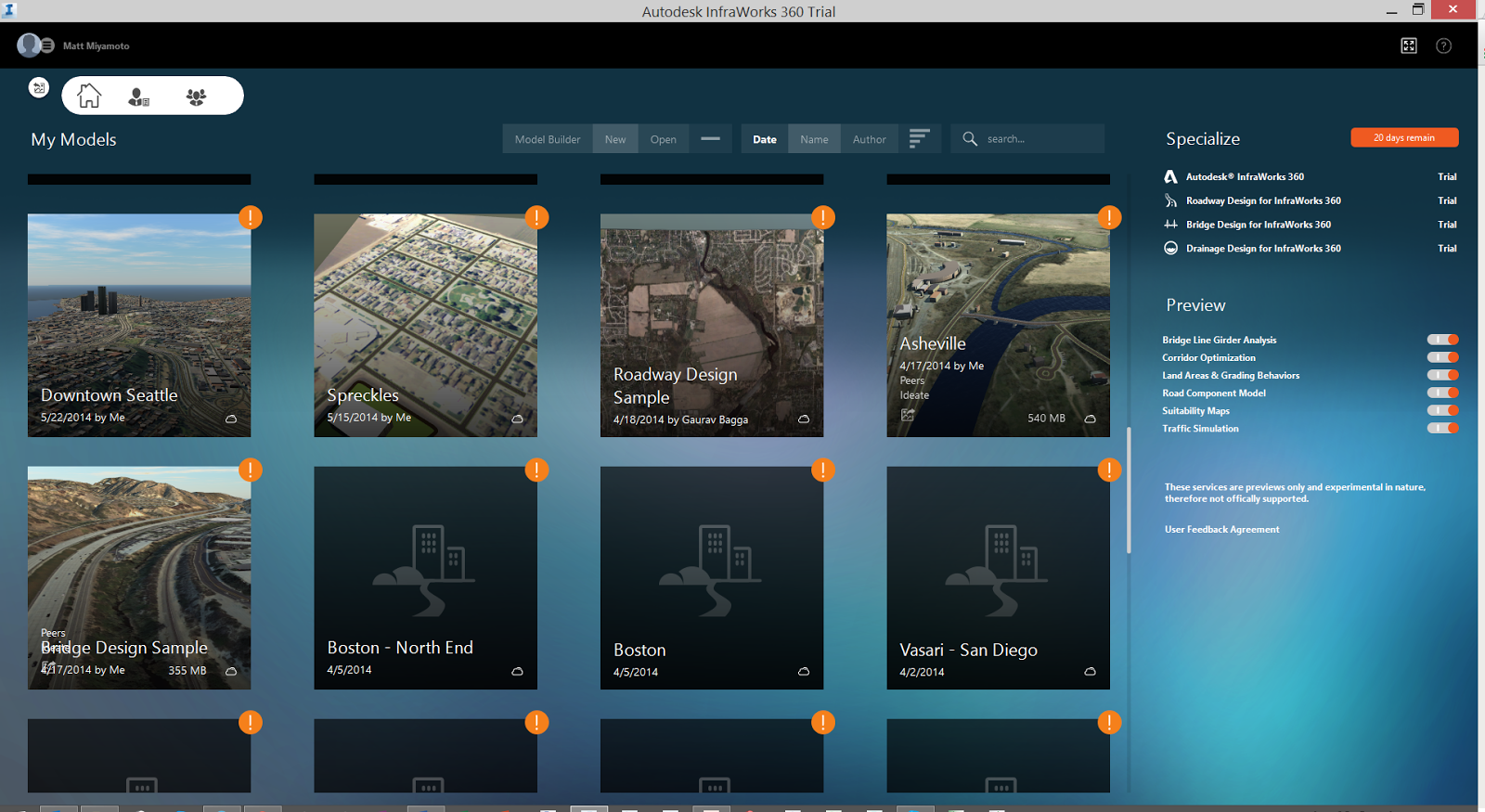
Task: Click the round icon above My Models
Action: pos(39,87)
